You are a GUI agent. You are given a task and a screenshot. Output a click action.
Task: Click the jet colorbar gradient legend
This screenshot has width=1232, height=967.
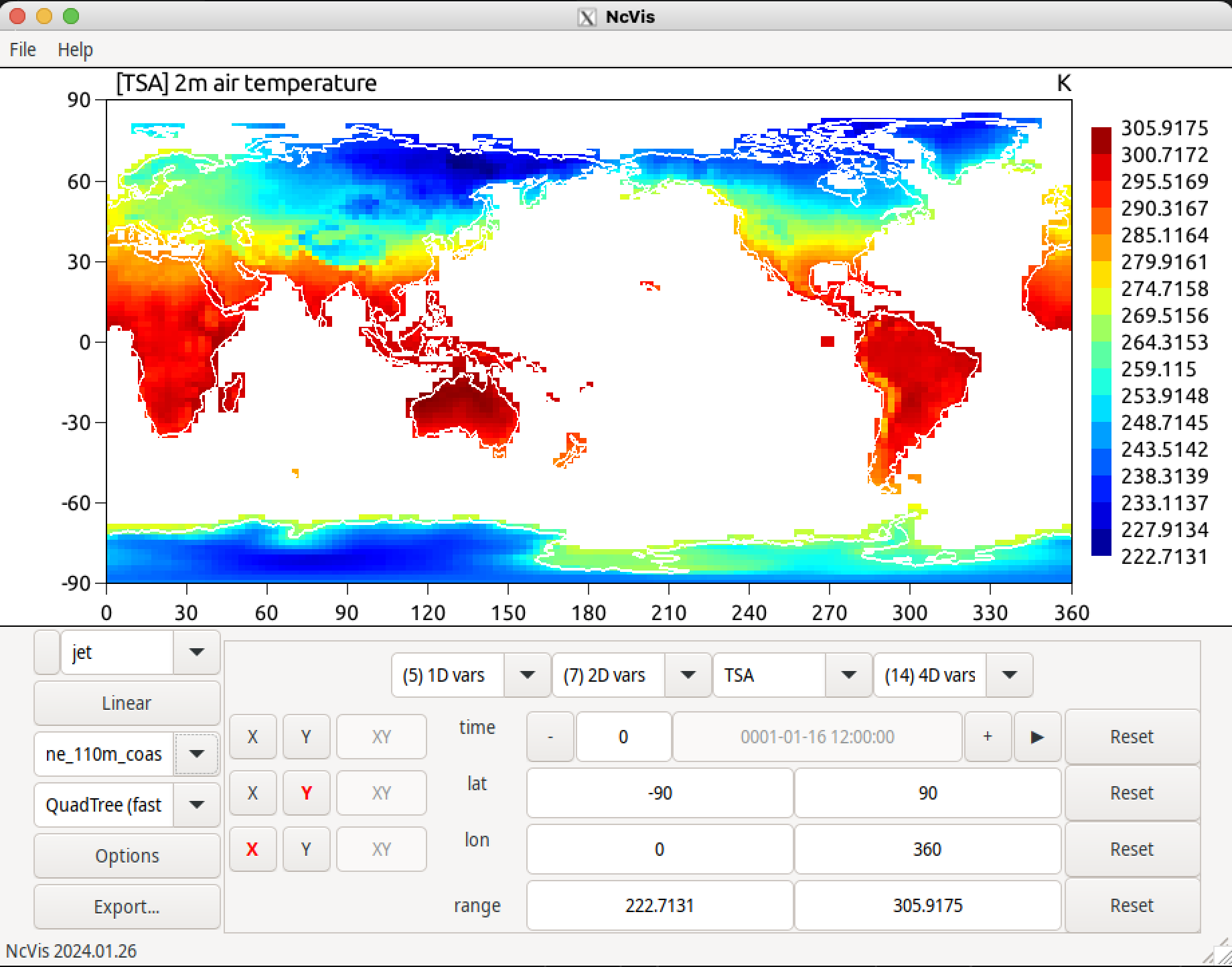(x=1101, y=342)
